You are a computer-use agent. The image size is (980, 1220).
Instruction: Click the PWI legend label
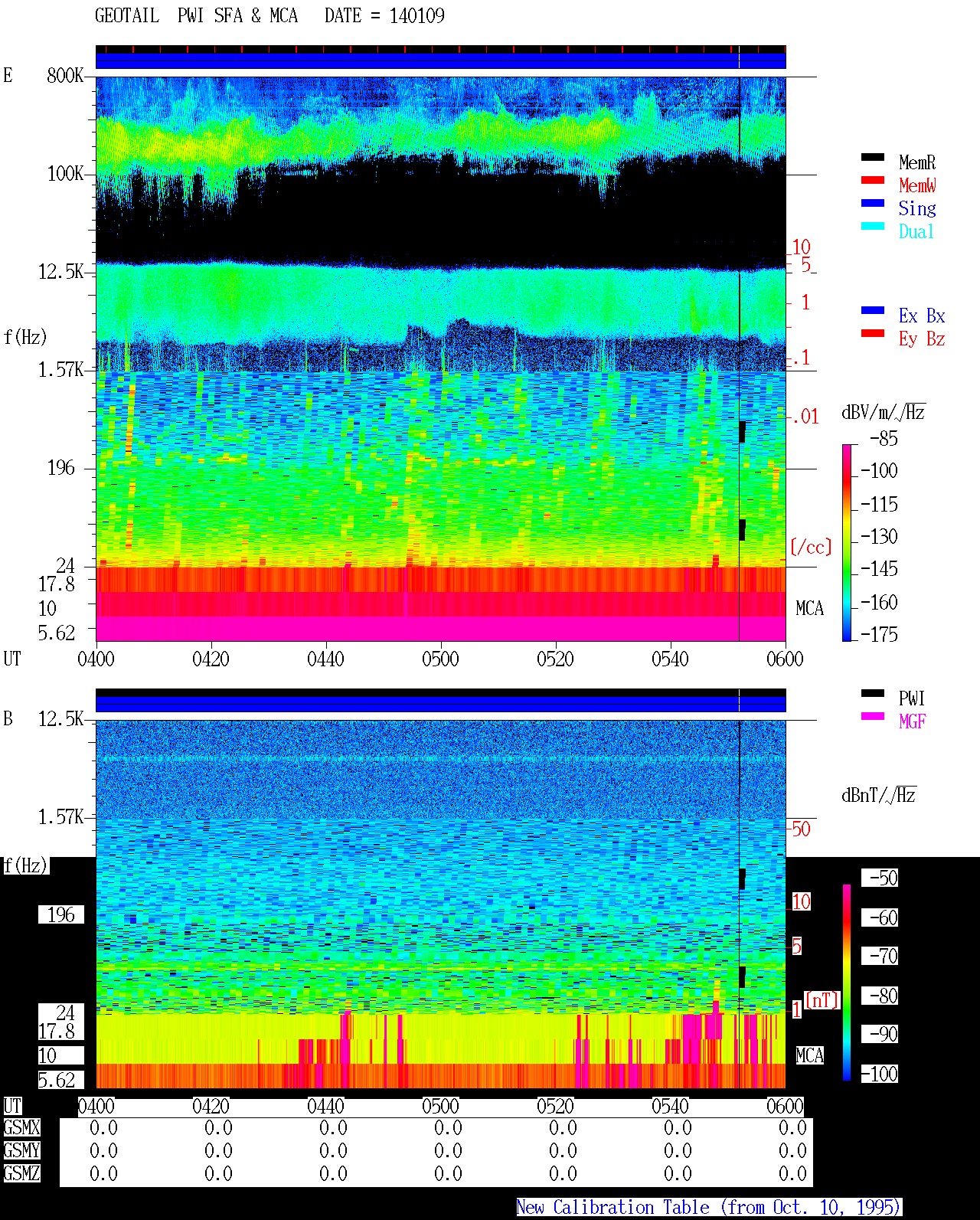point(912,698)
